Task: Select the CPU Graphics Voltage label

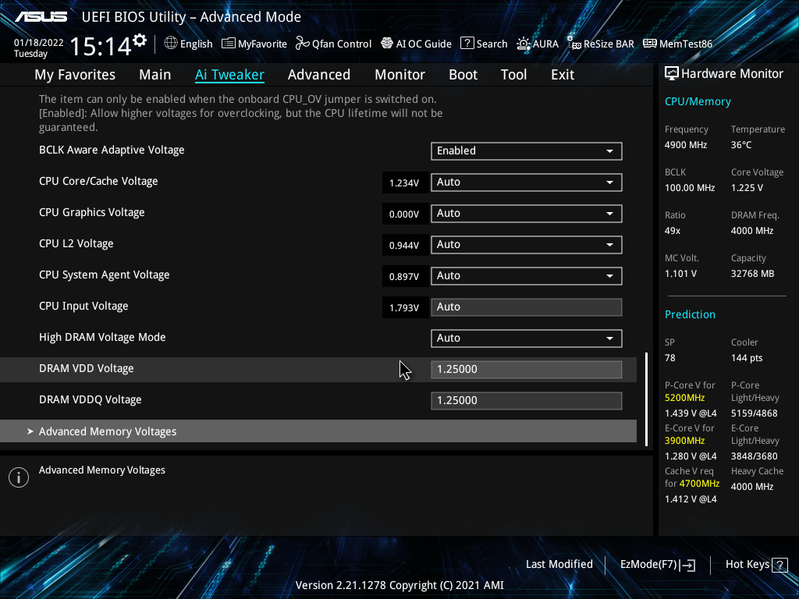Action: coord(92,212)
